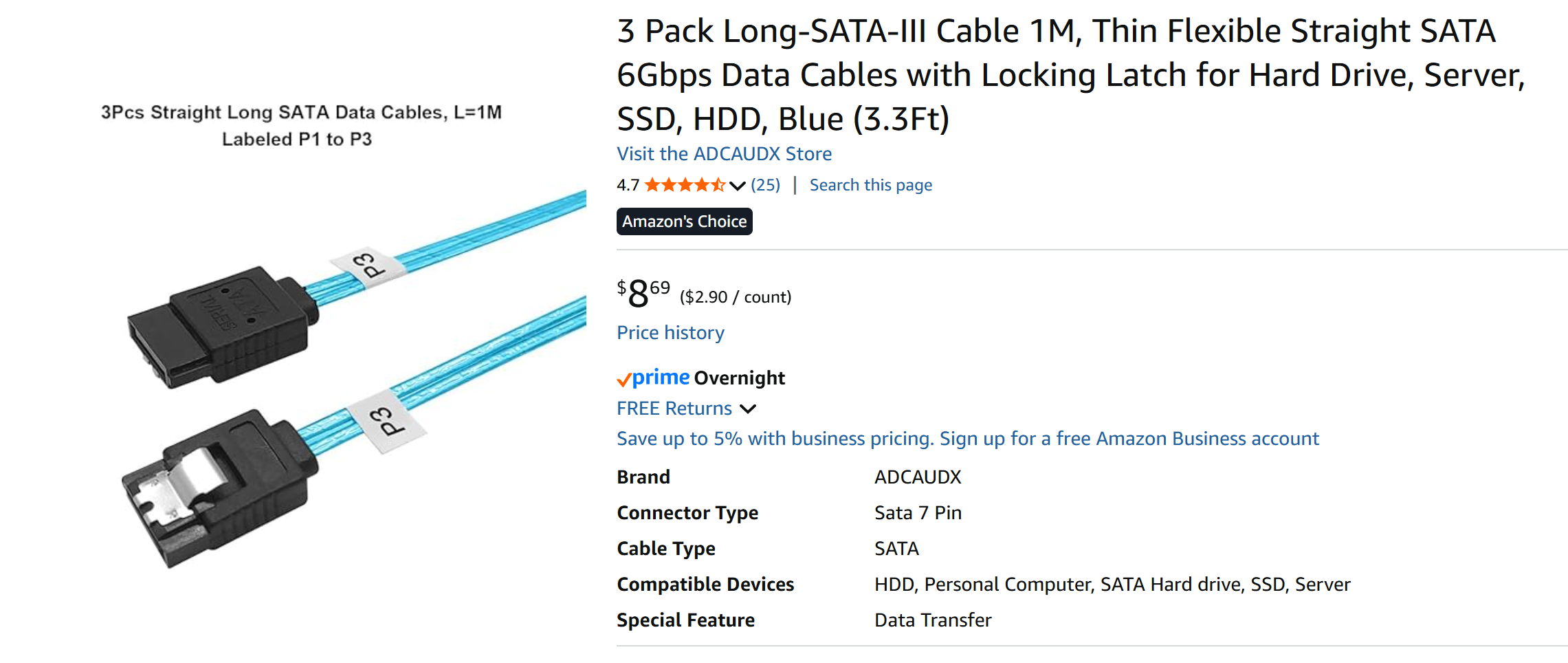The width and height of the screenshot is (1568, 663).
Task: Open the Amazon Business account sign-up link
Action: [x=967, y=439]
